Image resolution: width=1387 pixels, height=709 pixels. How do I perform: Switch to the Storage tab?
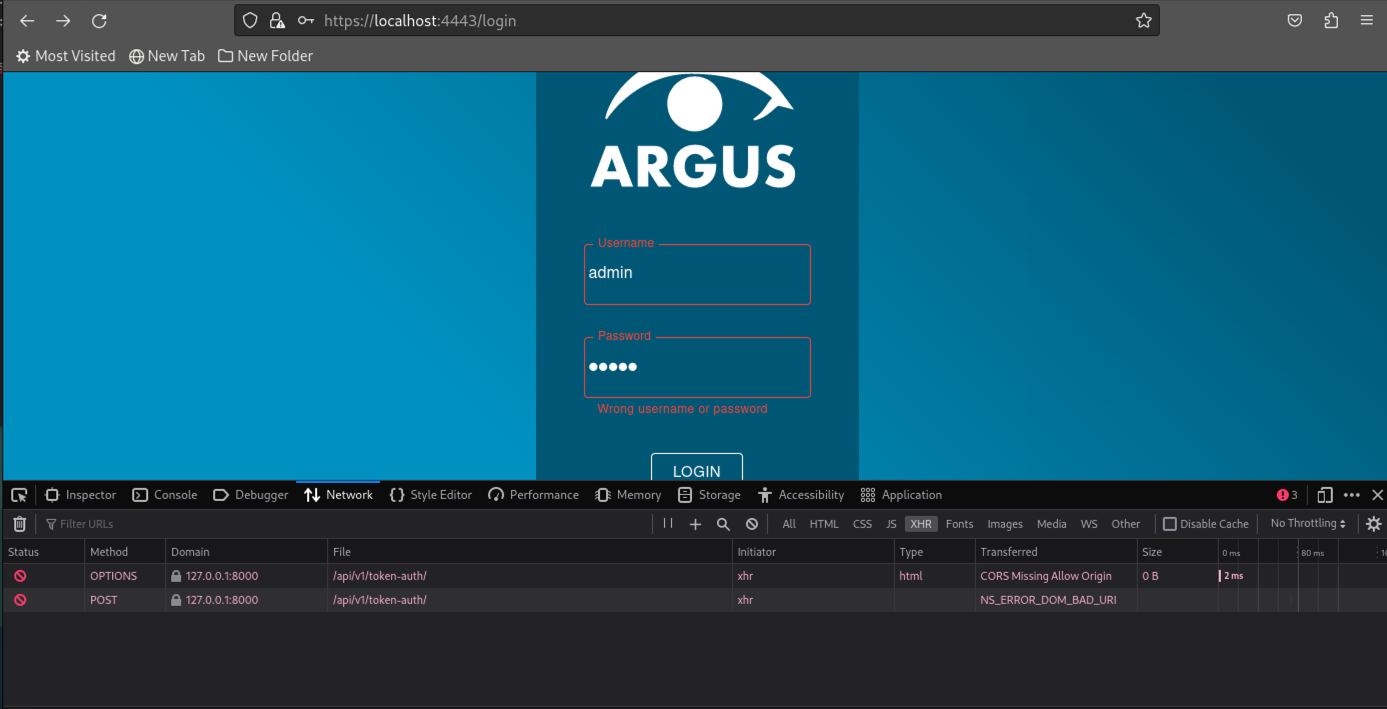709,494
